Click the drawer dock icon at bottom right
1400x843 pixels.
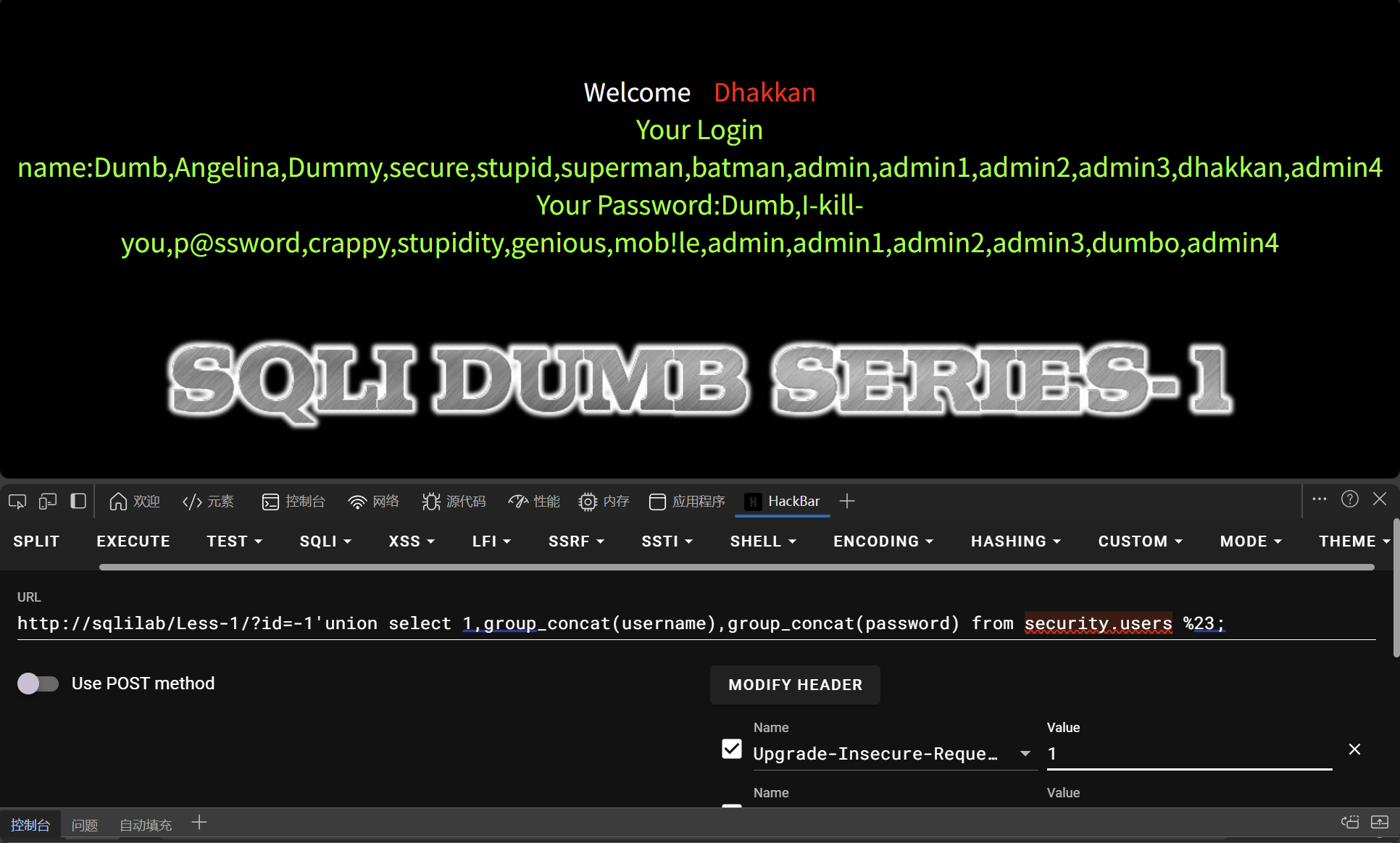[x=1350, y=822]
